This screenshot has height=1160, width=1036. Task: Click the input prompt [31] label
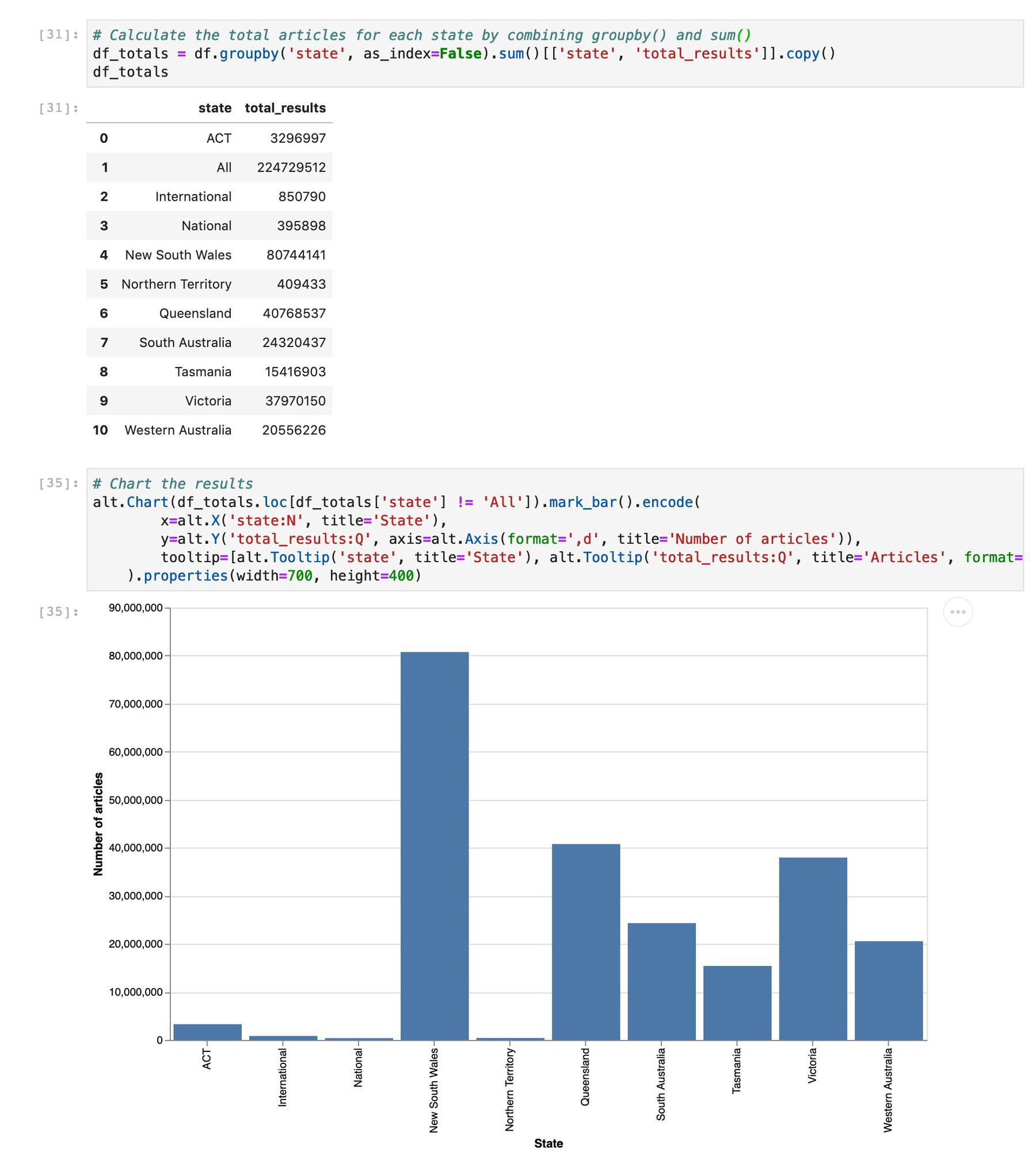[x=59, y=35]
